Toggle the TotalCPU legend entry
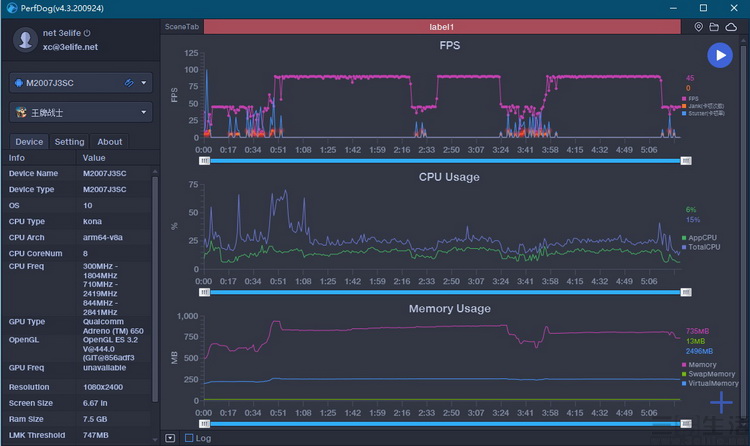This screenshot has width=750, height=446. pyautogui.click(x=701, y=247)
